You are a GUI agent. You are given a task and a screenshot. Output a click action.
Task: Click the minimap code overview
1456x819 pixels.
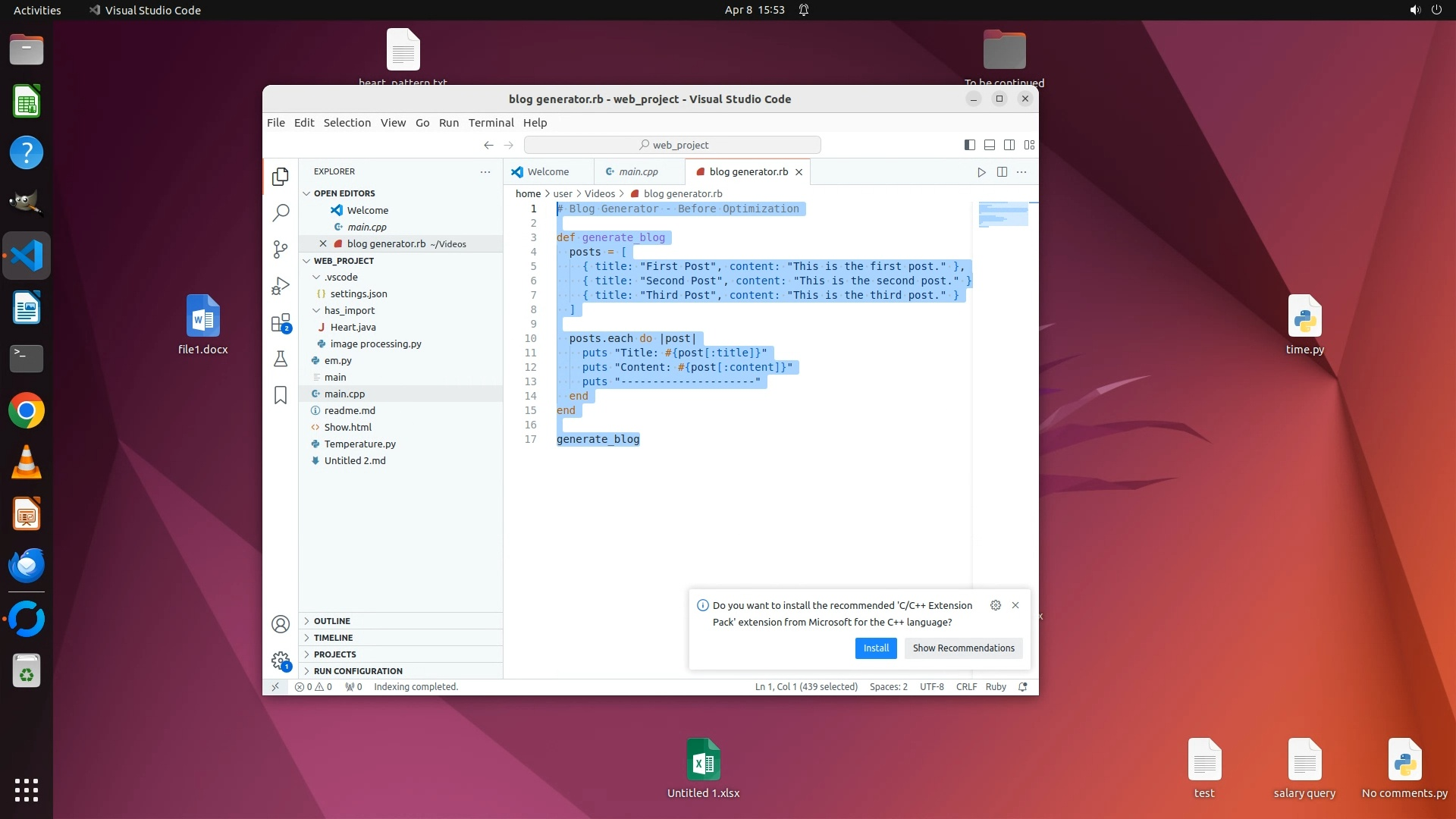pos(1003,215)
